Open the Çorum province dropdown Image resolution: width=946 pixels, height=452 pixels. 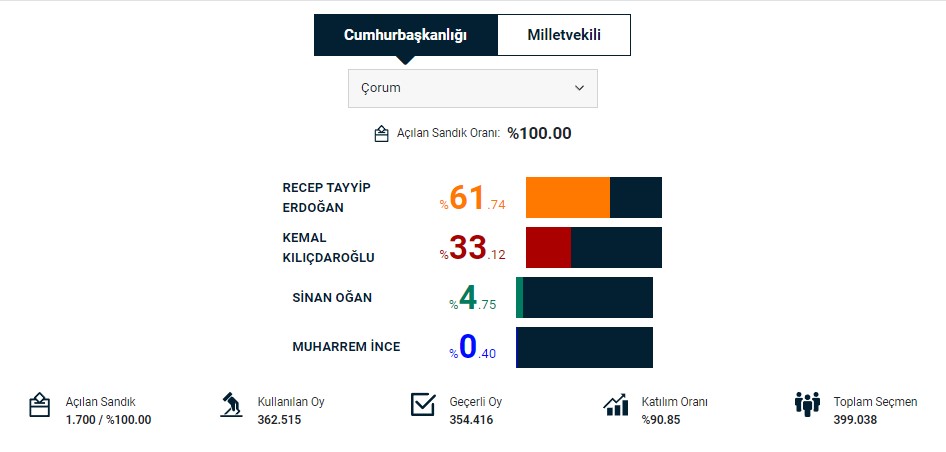pos(472,88)
